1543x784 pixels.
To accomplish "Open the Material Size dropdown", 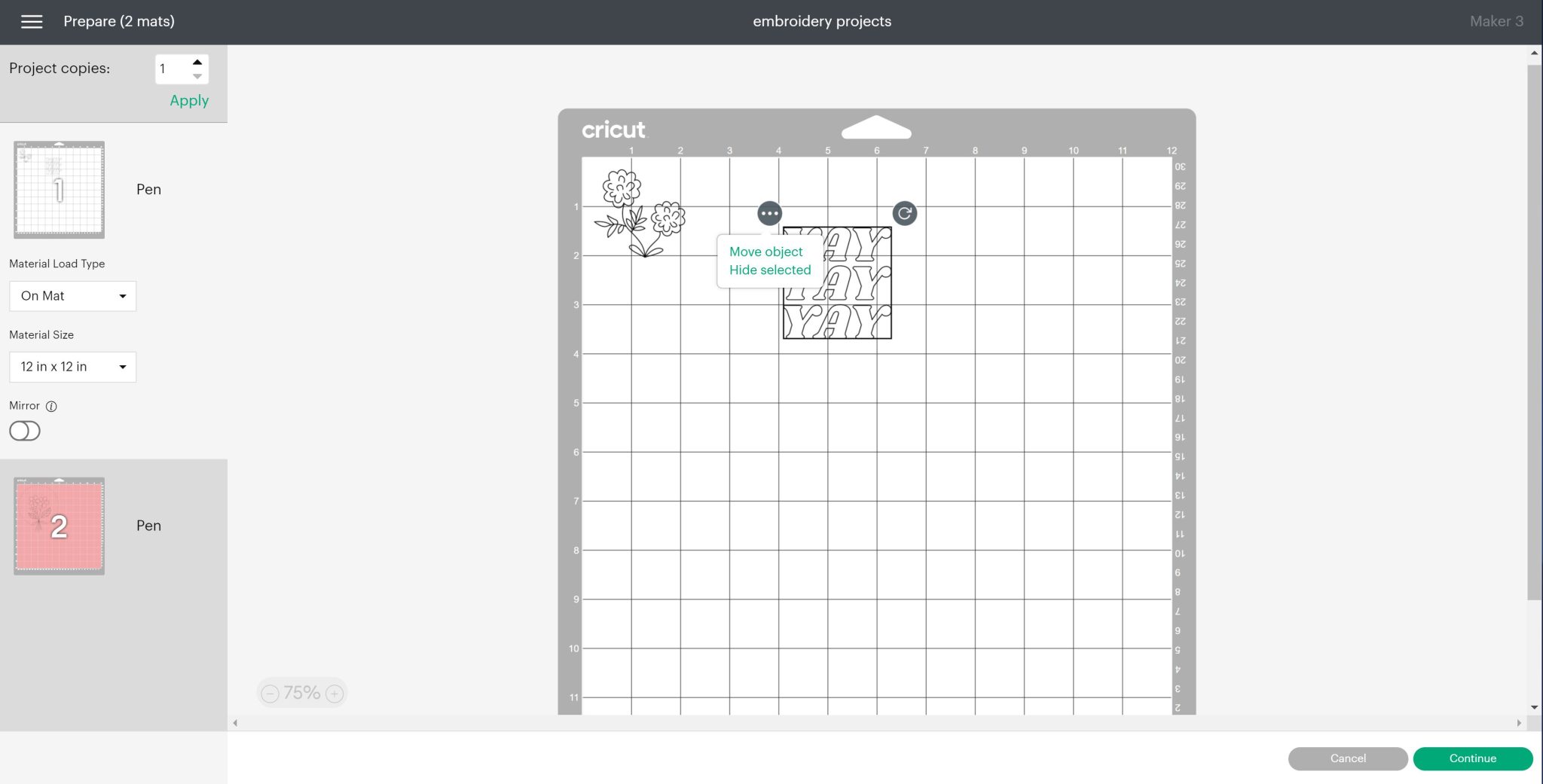I will 72,367.
